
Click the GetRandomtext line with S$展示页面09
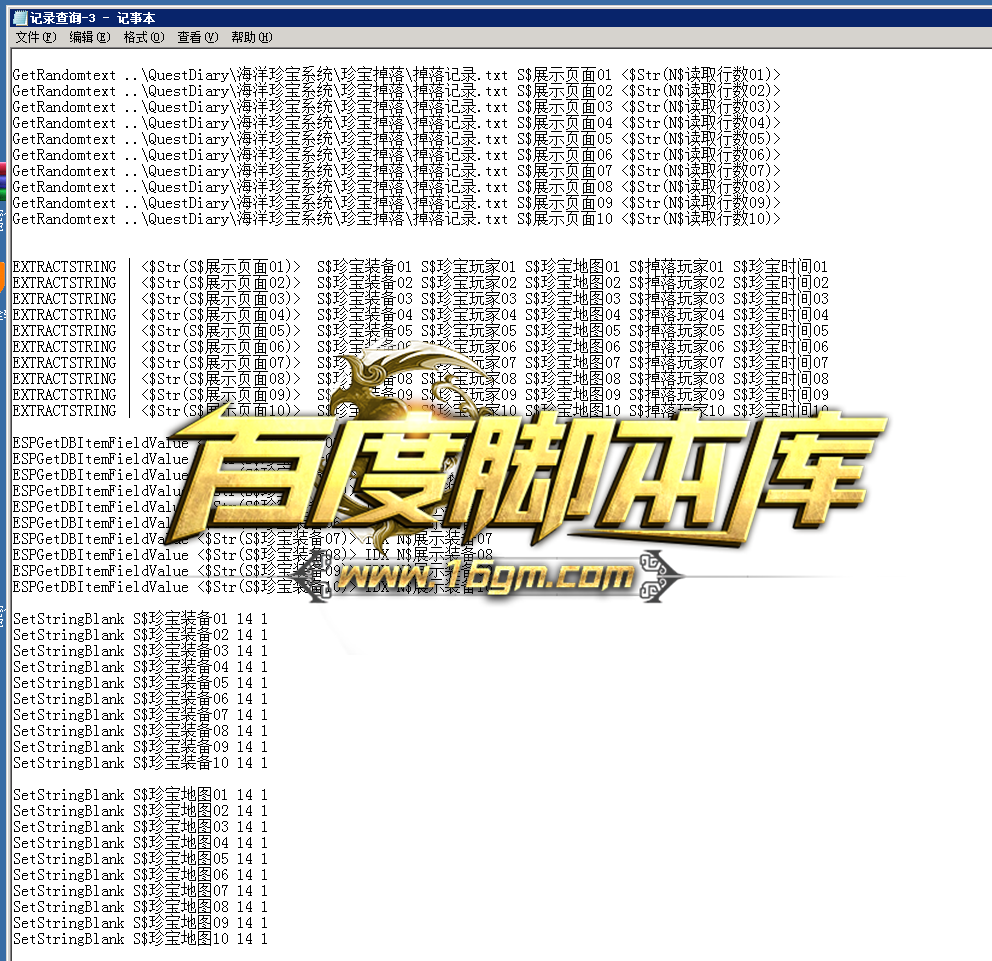(x=397, y=203)
